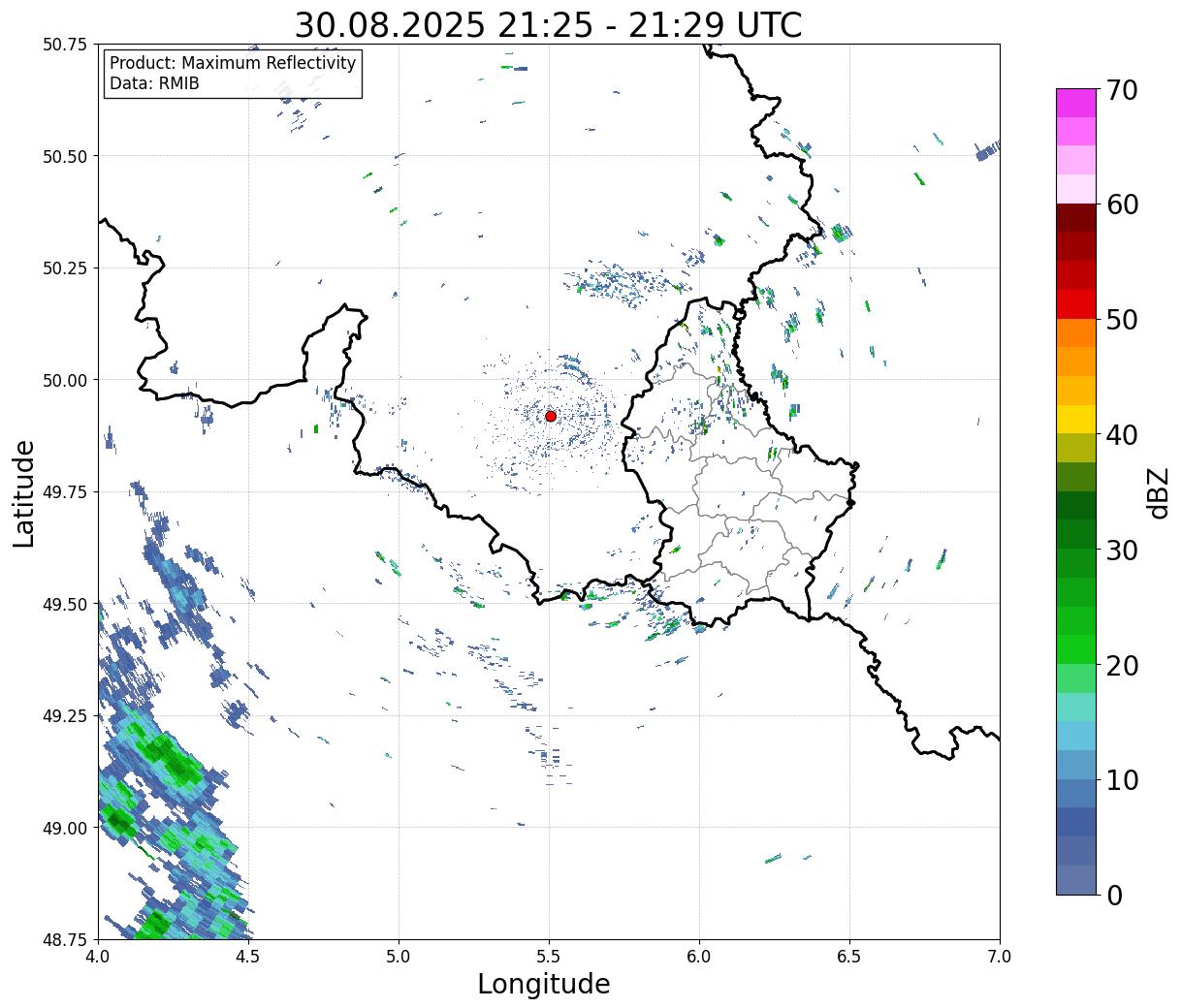Click the longitude tick label 6.5
The image size is (1182, 1008).
tap(849, 957)
